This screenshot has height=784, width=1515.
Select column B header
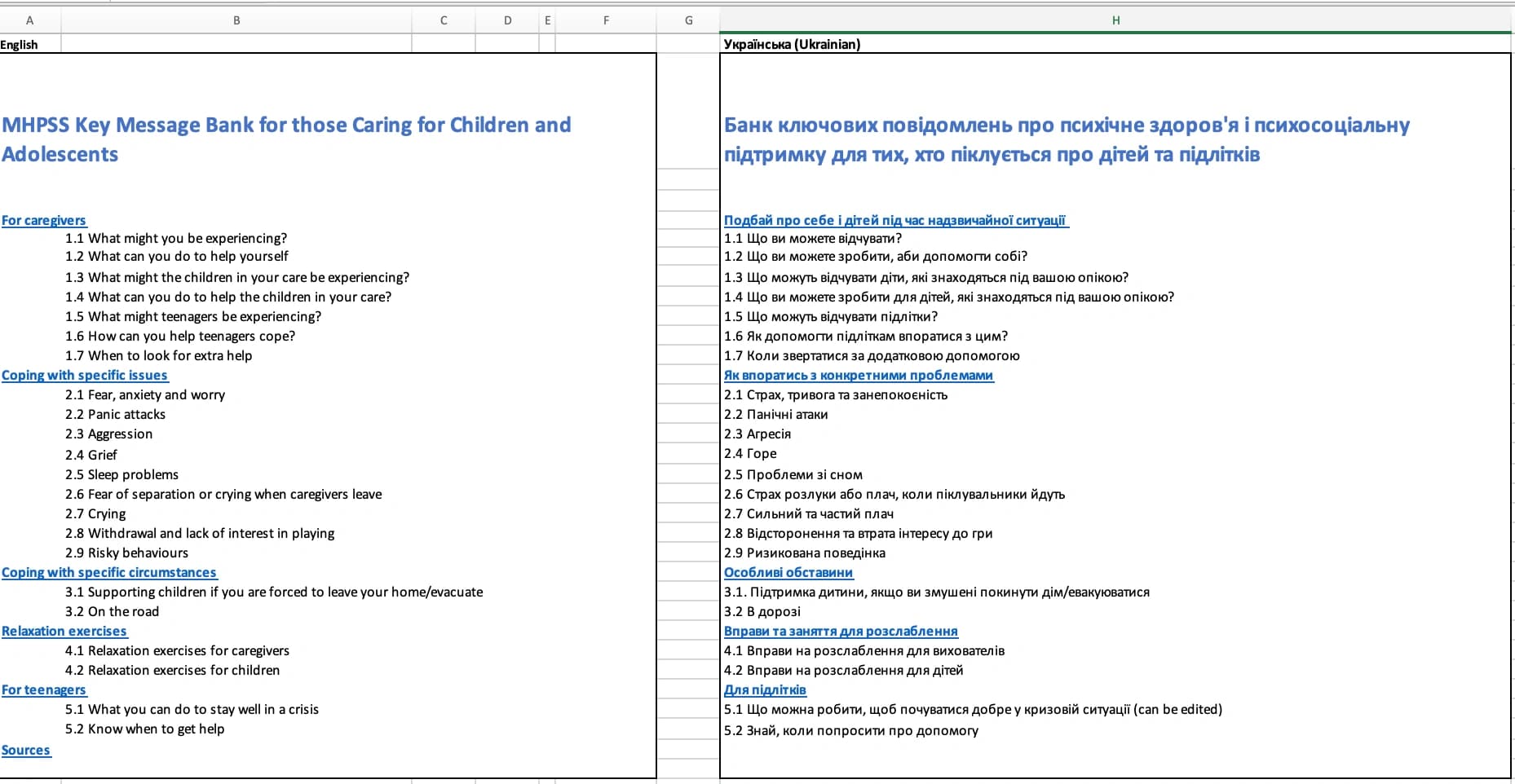(x=236, y=20)
